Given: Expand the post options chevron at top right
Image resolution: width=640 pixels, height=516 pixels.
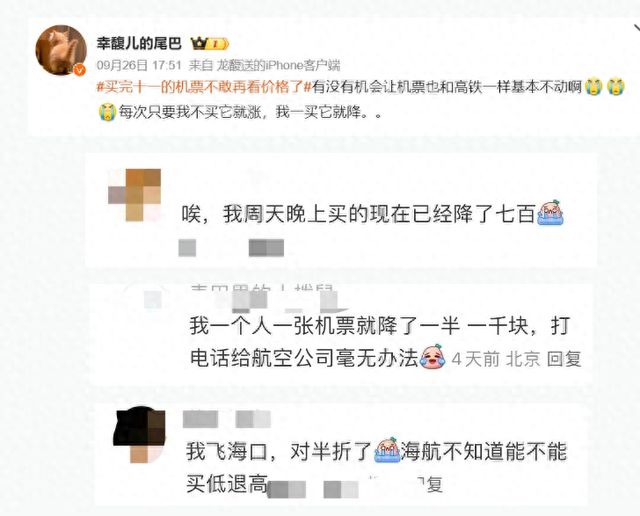Looking at the screenshot, I should tap(637, 29).
